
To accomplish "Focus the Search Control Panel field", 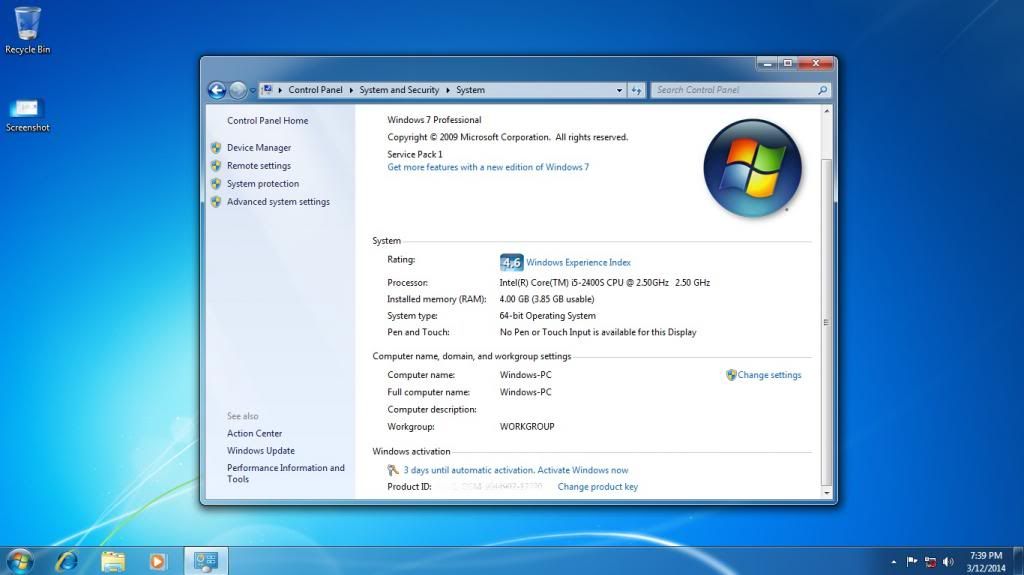I will (x=735, y=90).
